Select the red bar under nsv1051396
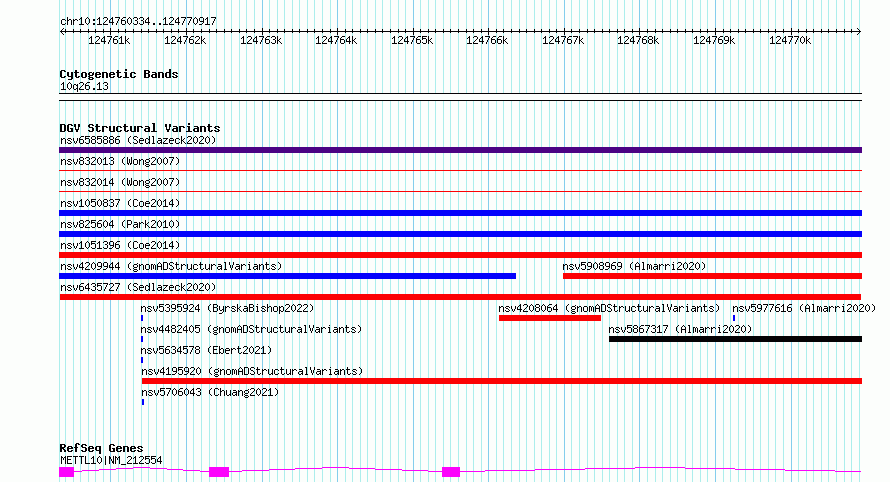 tap(460, 255)
